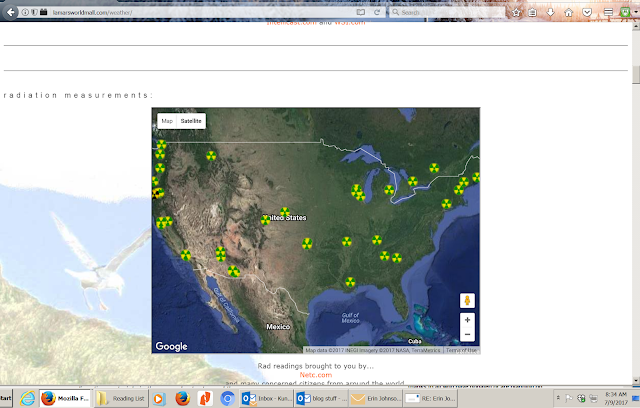Go back to the previous page
Viewport: 640px width, 408px height.
point(10,12)
